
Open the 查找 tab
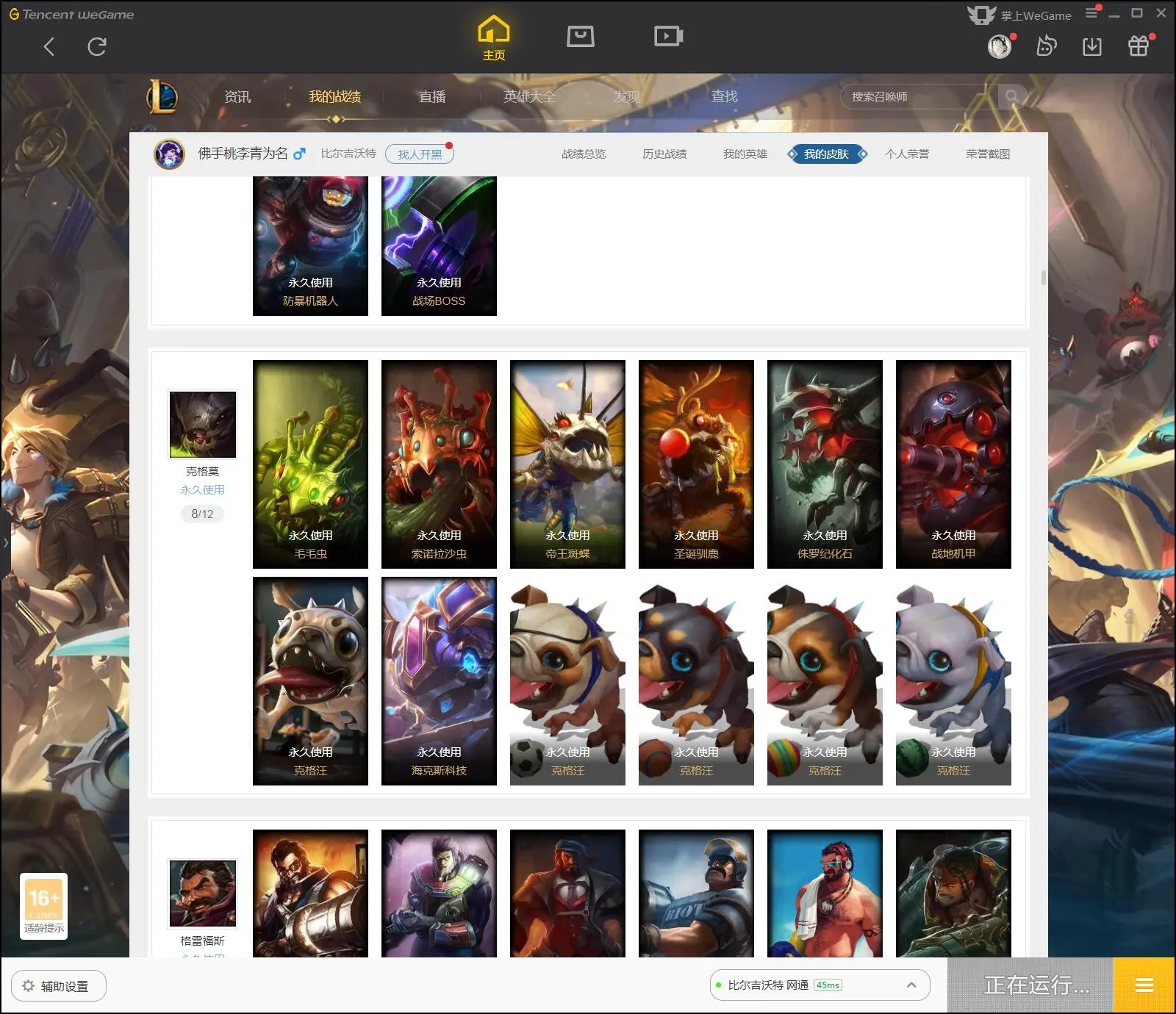[x=724, y=96]
